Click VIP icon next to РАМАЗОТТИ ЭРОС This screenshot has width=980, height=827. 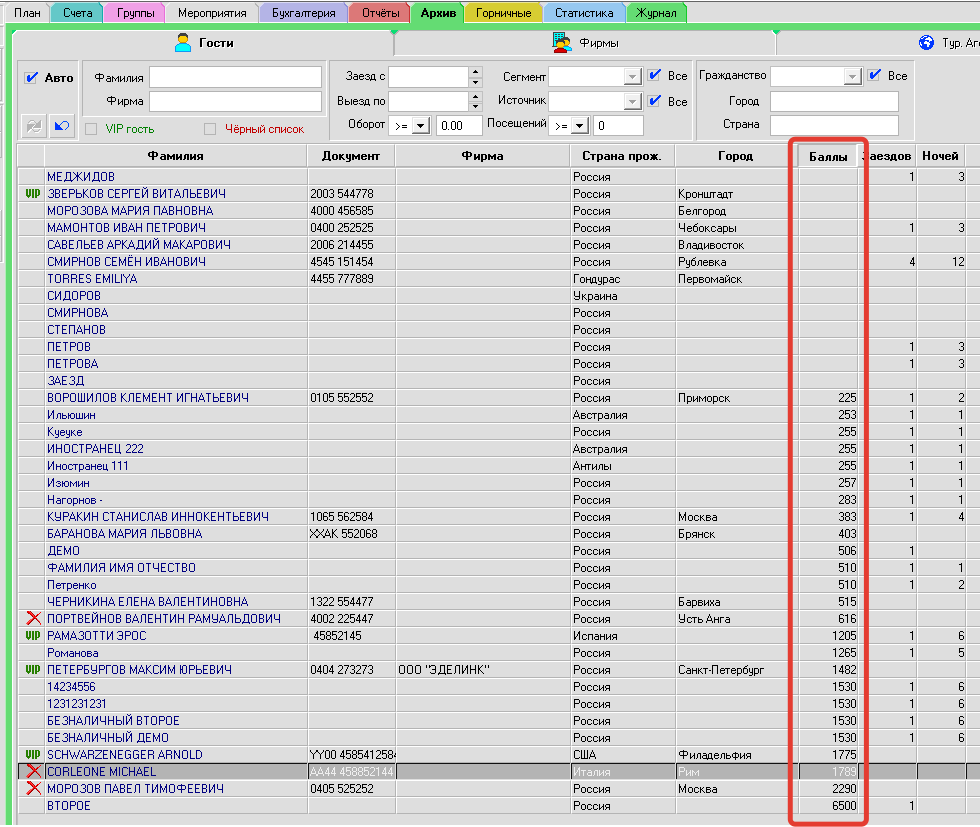(32, 636)
